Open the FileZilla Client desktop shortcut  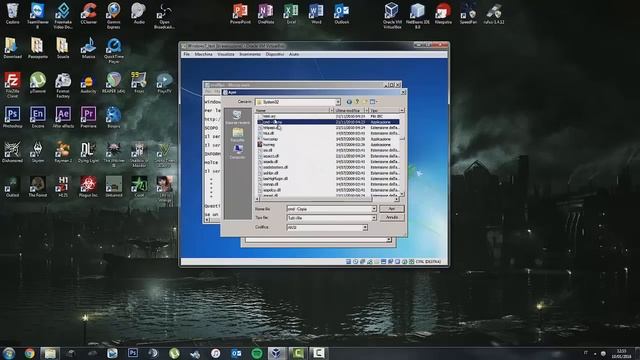(x=12, y=85)
